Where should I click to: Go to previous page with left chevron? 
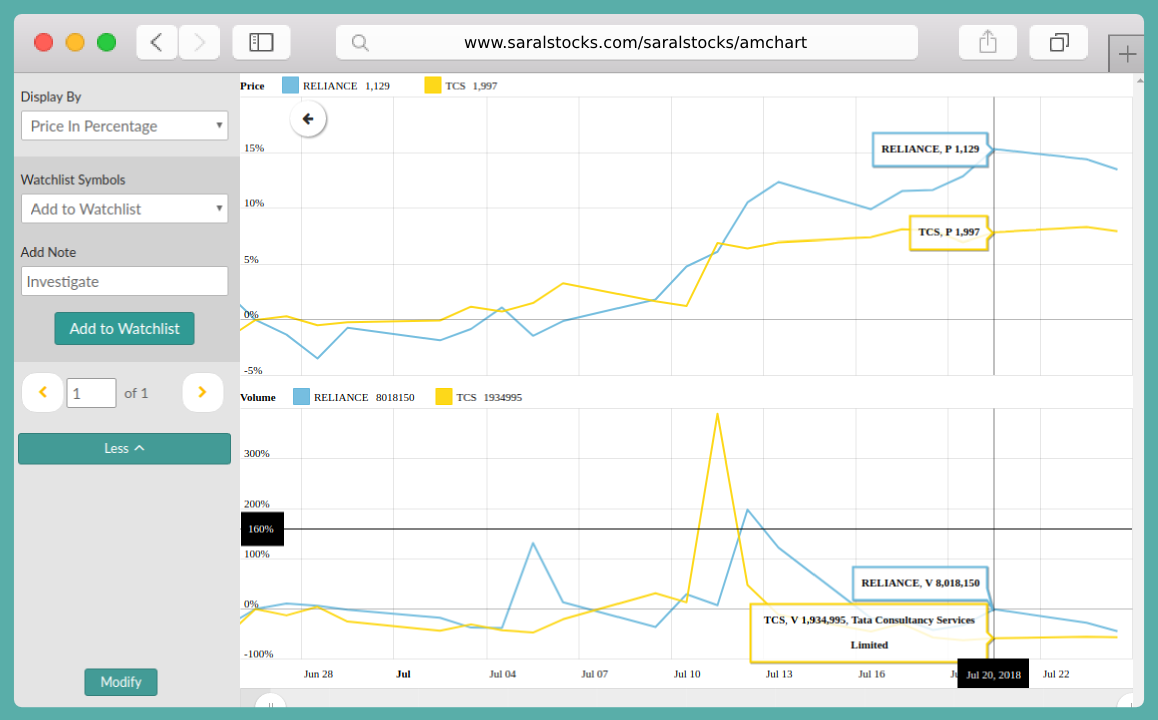(43, 392)
